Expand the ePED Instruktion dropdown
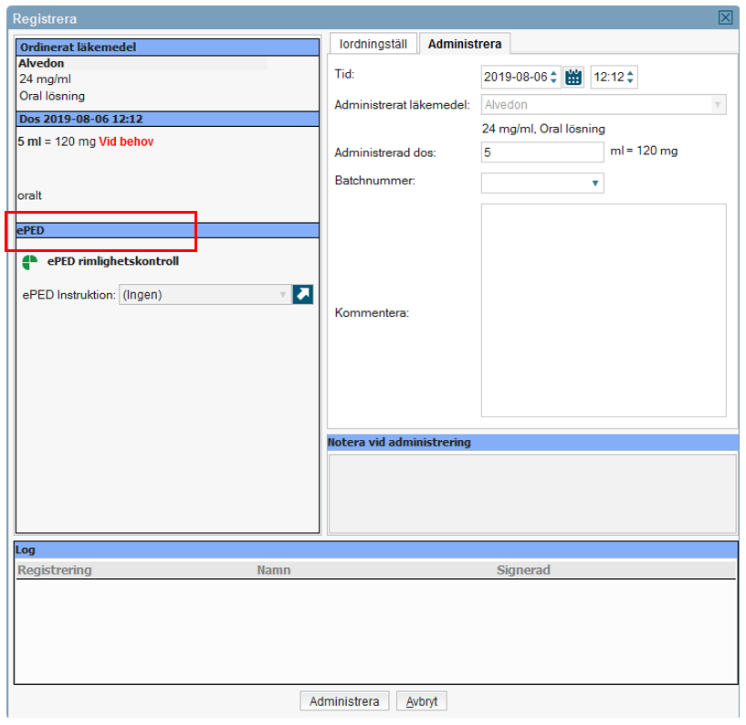746x725 pixels. tap(283, 295)
